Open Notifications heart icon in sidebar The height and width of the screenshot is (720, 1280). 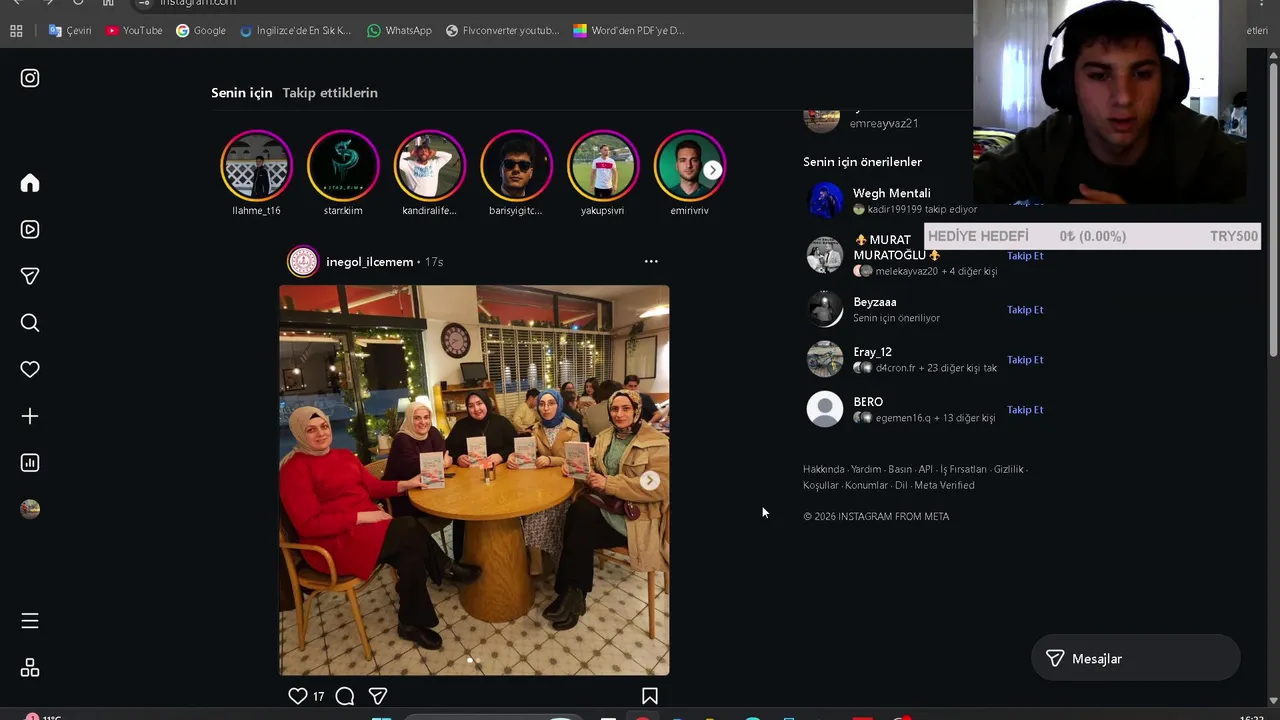tap(30, 369)
